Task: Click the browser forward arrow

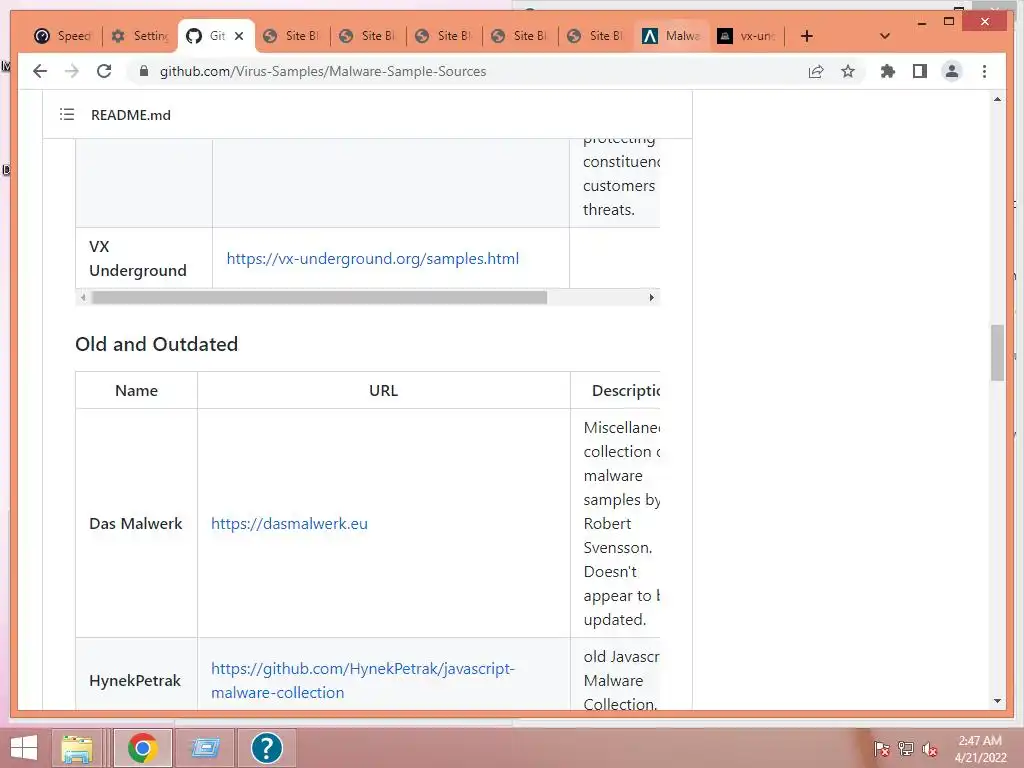Action: click(72, 71)
